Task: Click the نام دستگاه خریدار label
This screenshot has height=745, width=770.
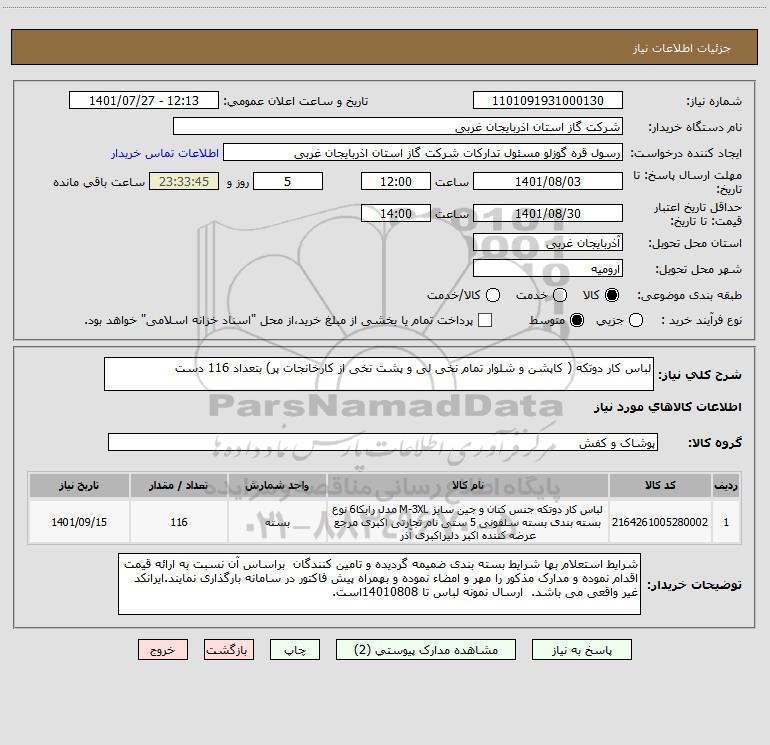Action: (695, 127)
